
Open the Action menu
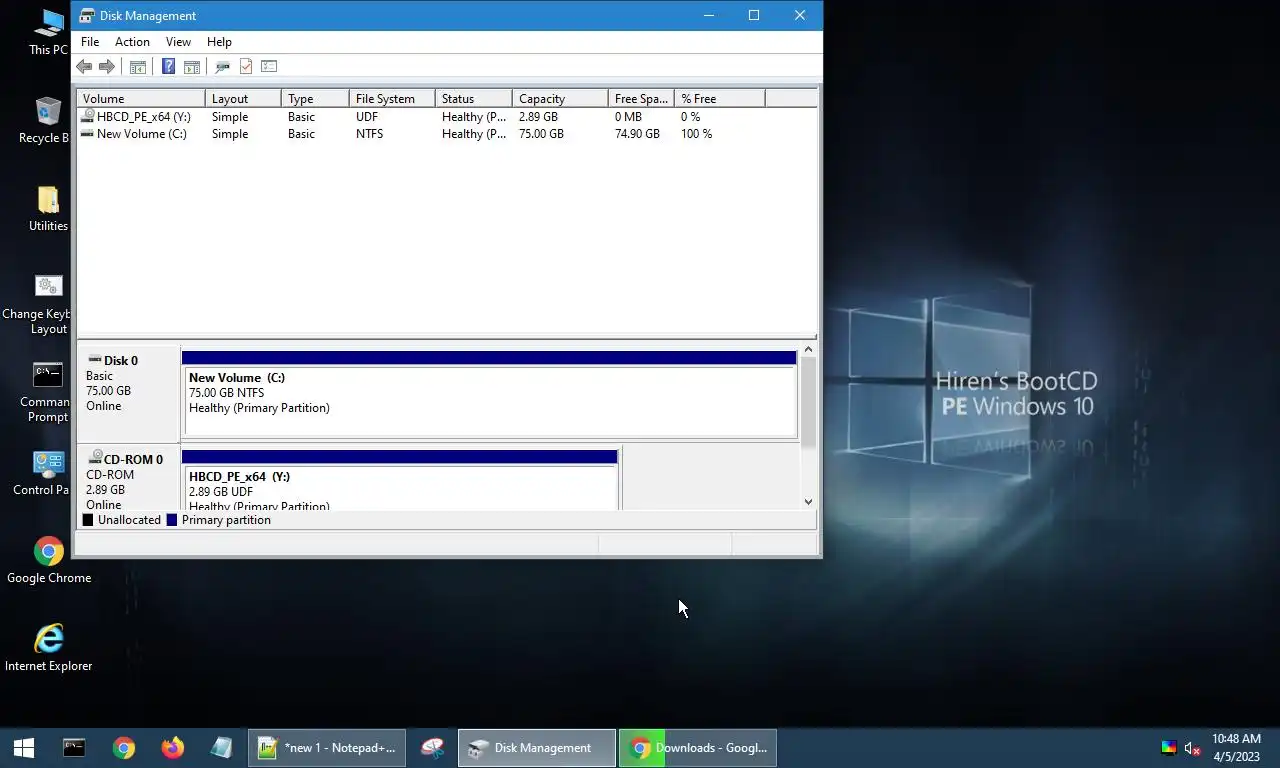click(132, 42)
